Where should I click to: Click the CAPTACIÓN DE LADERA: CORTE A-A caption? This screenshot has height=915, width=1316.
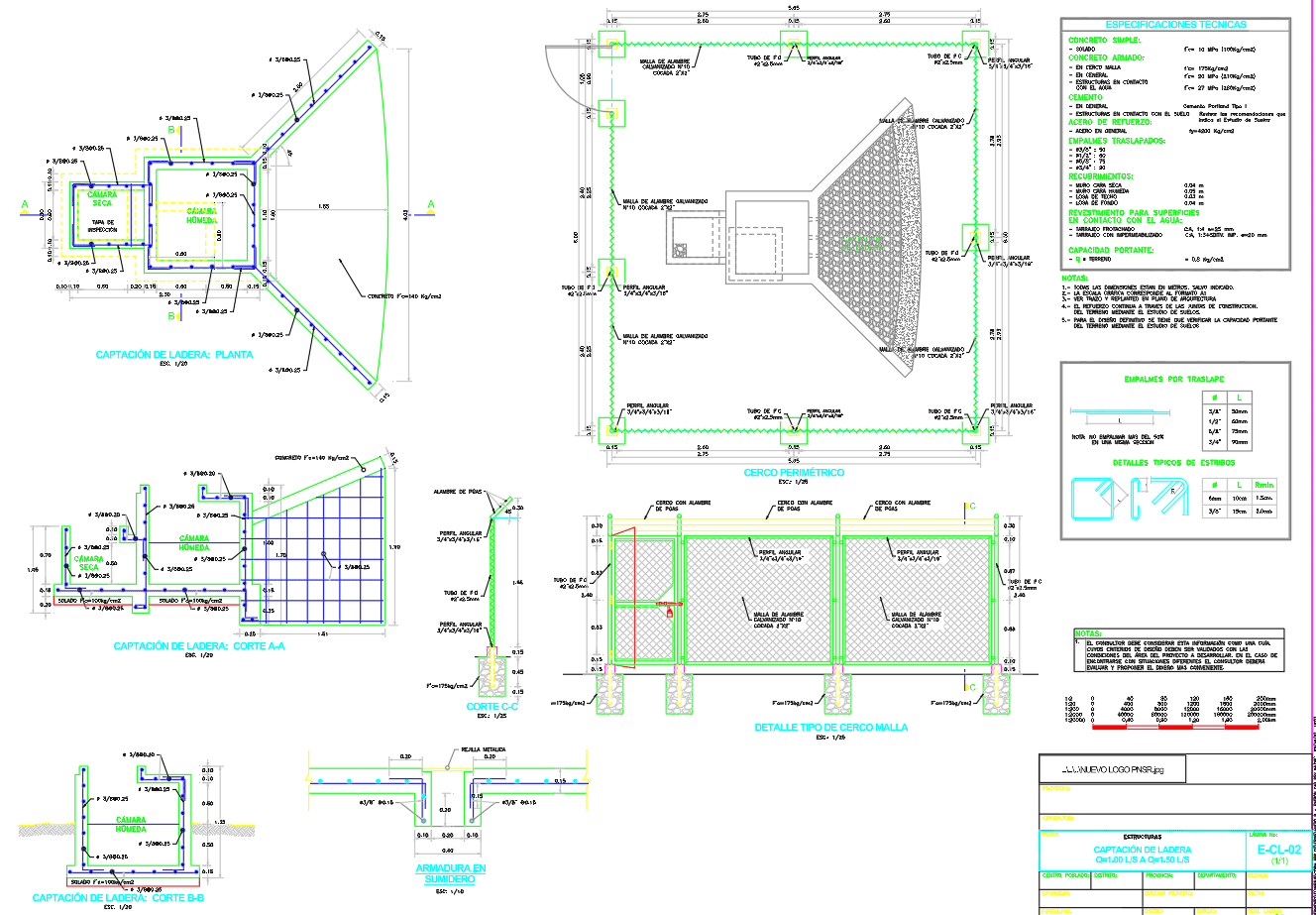199,646
